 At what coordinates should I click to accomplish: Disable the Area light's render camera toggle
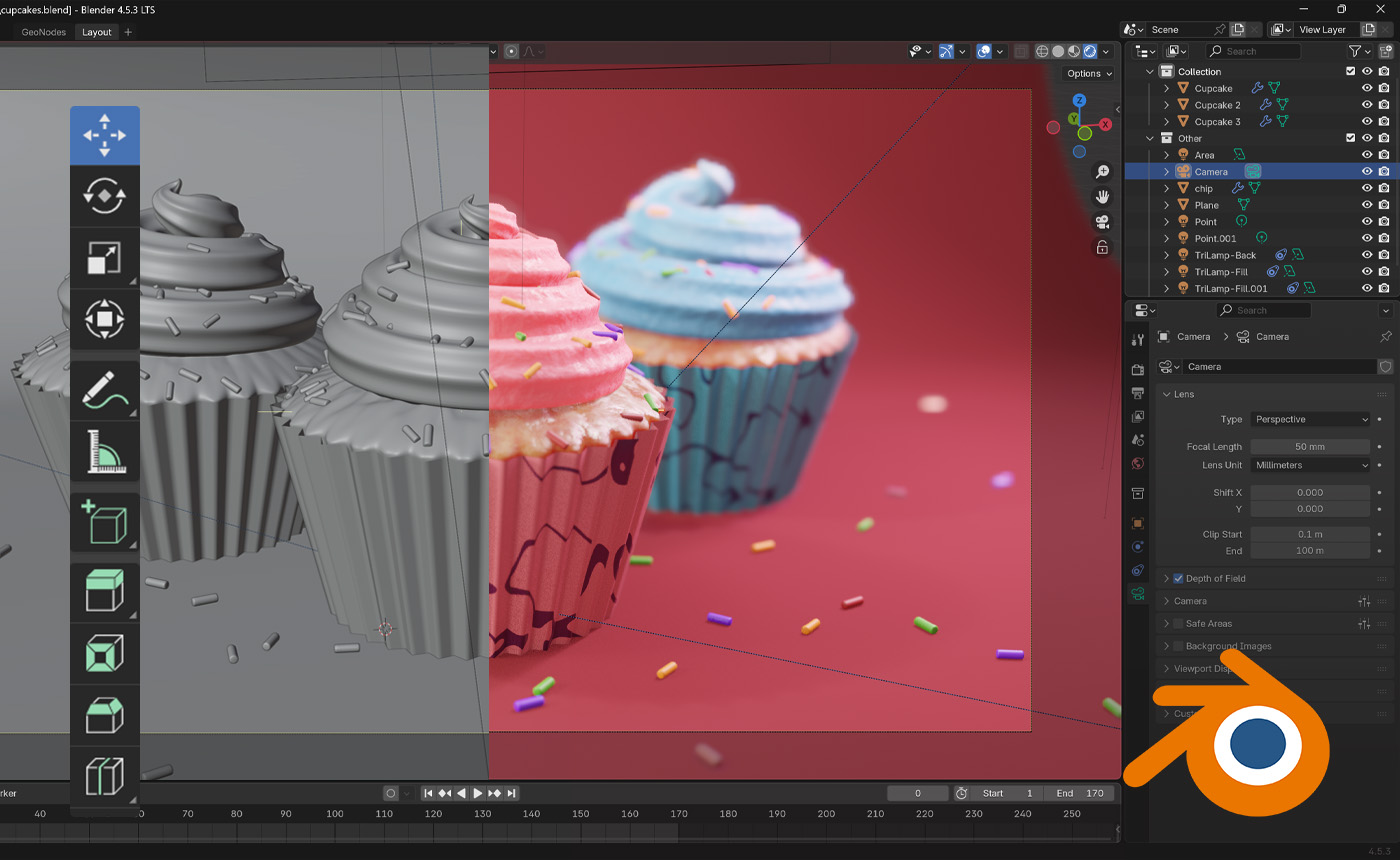coord(1383,154)
